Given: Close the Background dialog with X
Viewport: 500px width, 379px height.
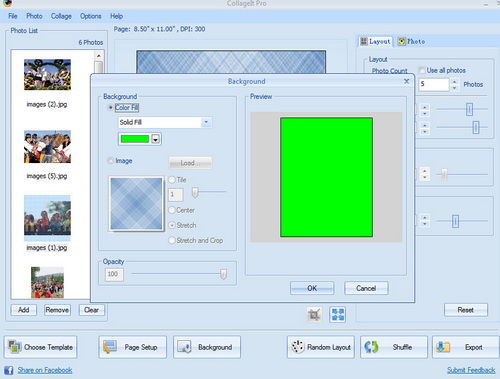Looking at the screenshot, I should [x=407, y=81].
